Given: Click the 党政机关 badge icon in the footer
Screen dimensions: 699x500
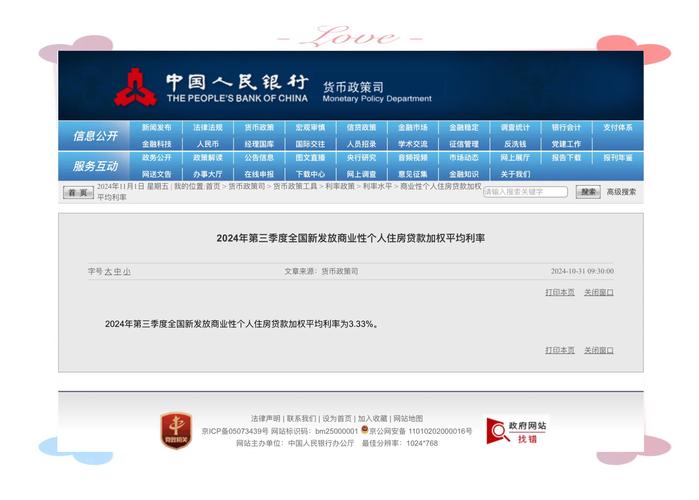Looking at the screenshot, I should tap(176, 430).
